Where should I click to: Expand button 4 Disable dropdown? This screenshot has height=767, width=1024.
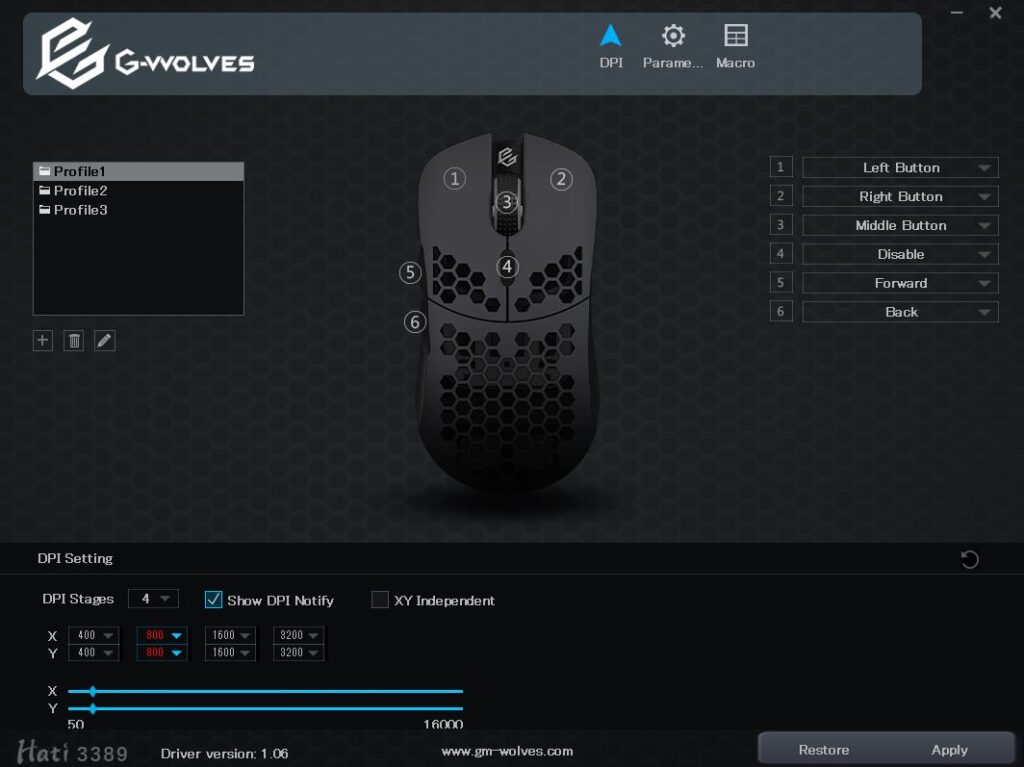point(900,254)
